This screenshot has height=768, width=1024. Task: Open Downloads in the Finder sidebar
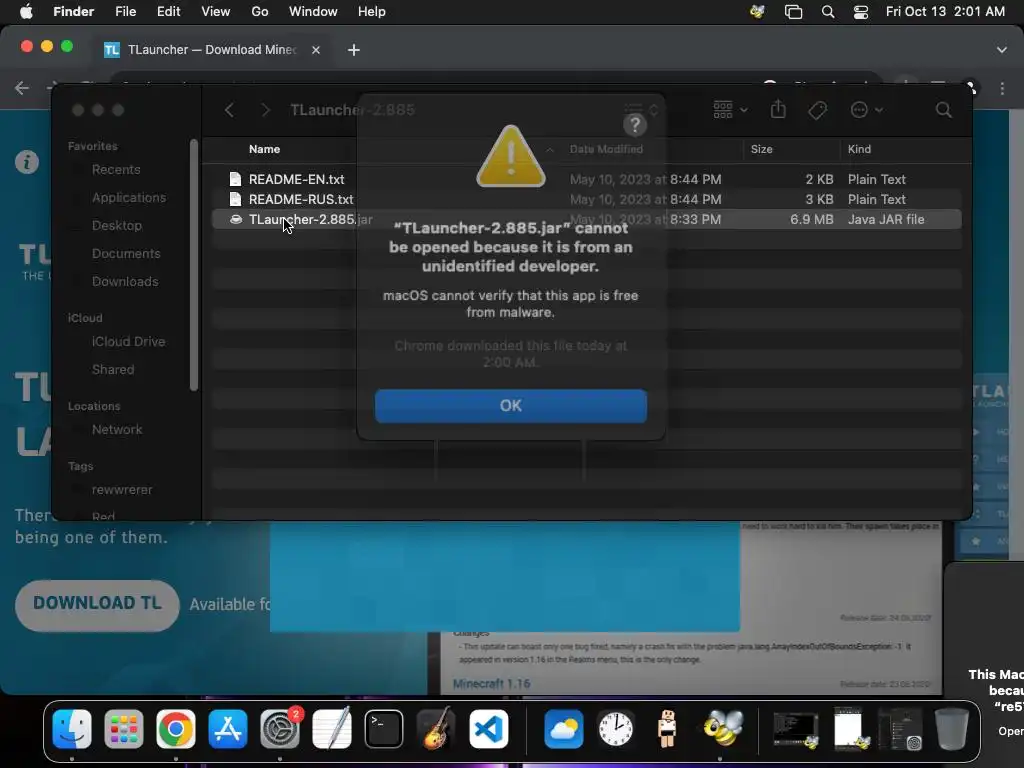coord(125,281)
